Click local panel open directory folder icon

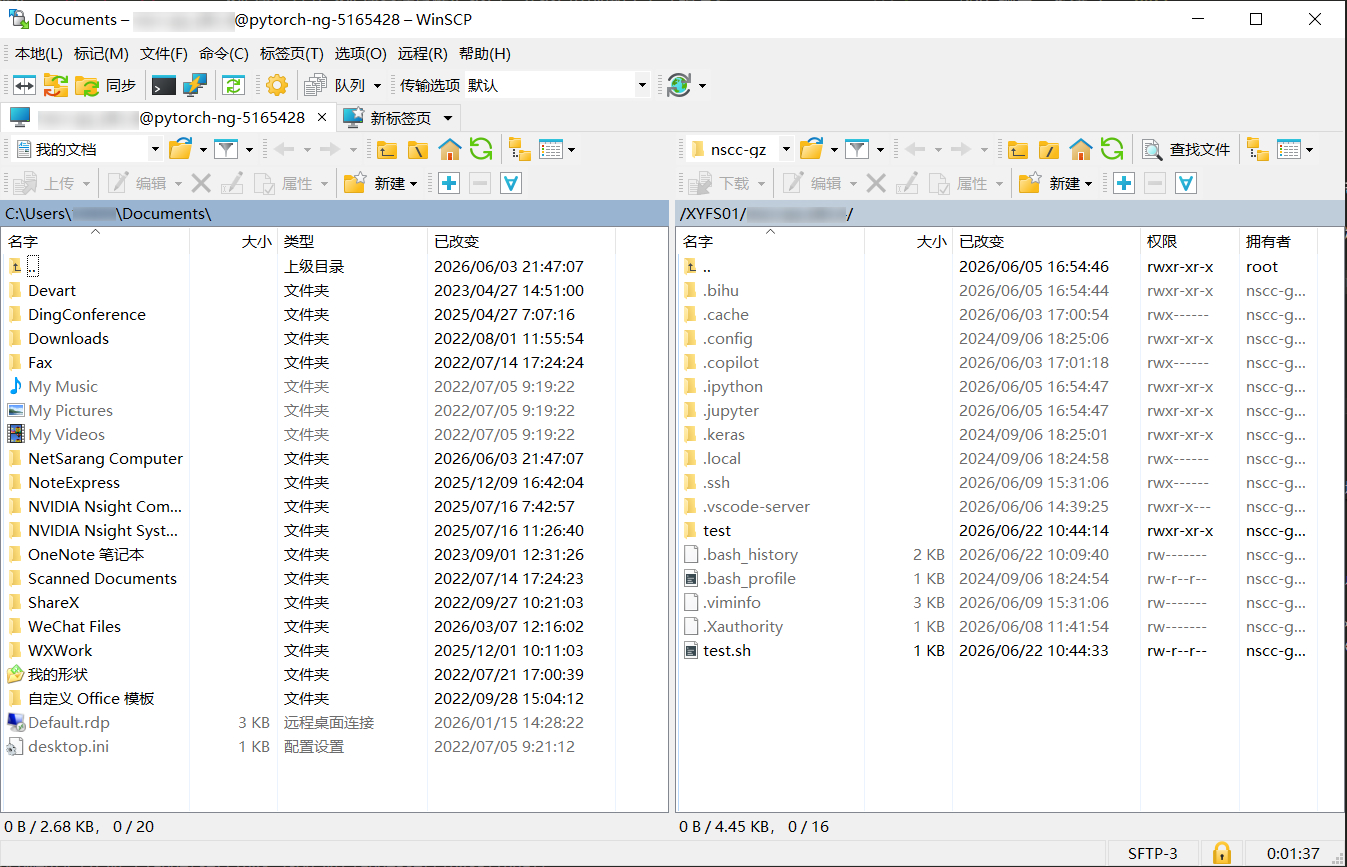point(180,150)
